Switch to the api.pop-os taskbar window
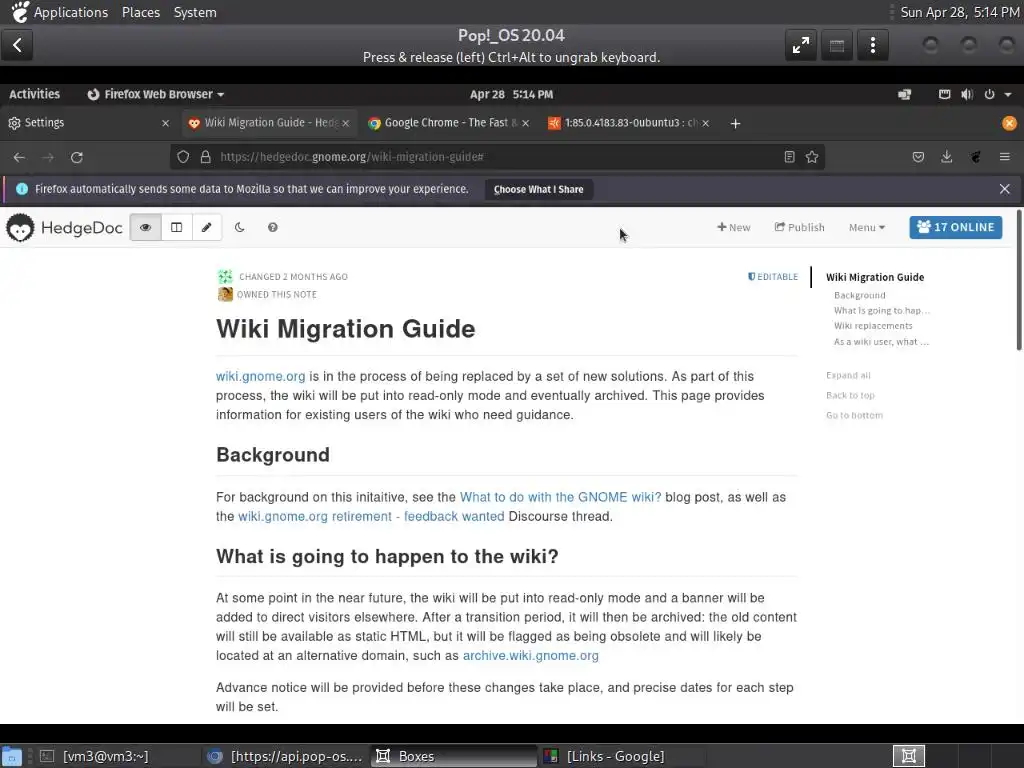 pos(285,756)
